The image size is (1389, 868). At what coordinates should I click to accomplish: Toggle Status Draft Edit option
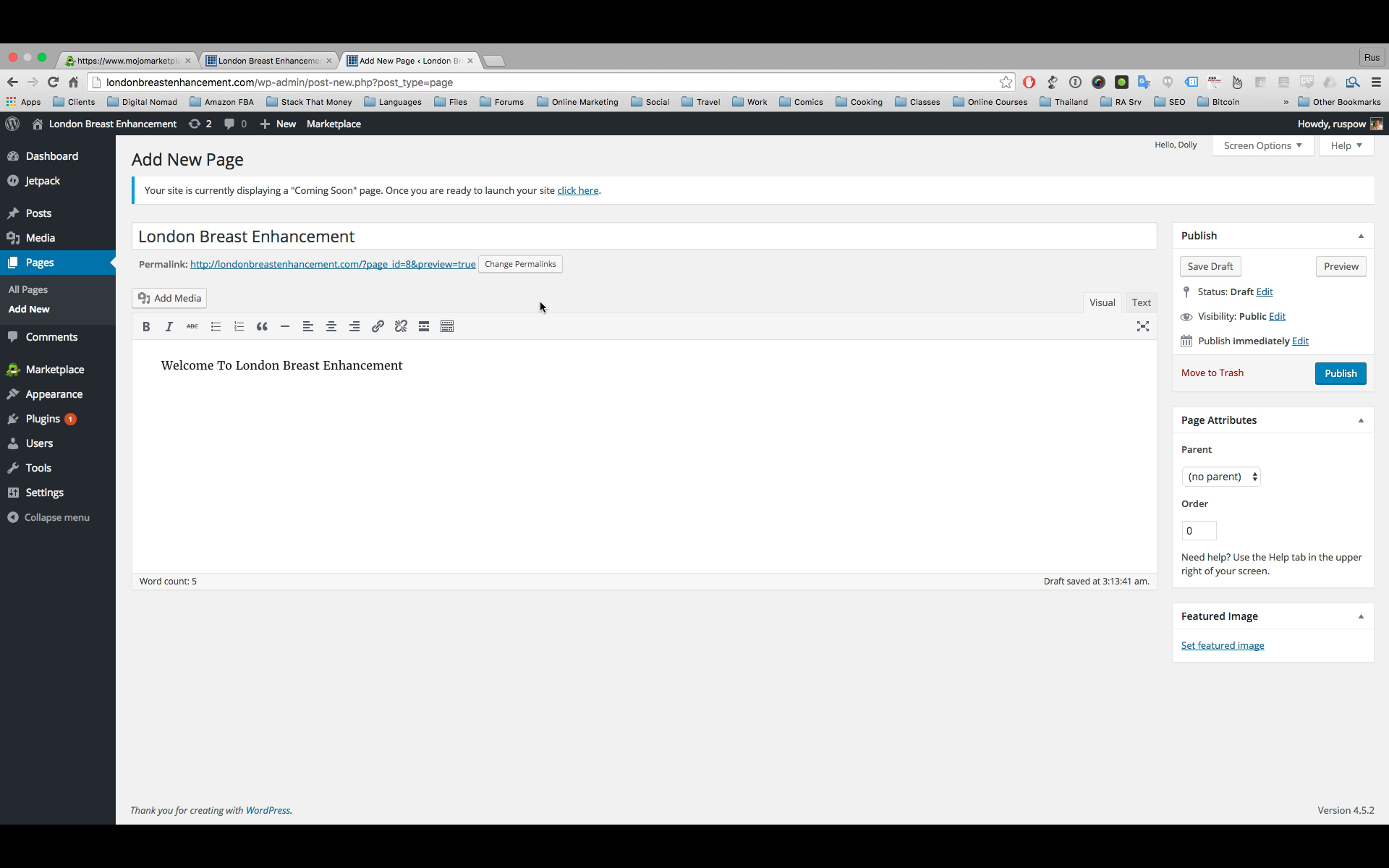[1265, 291]
